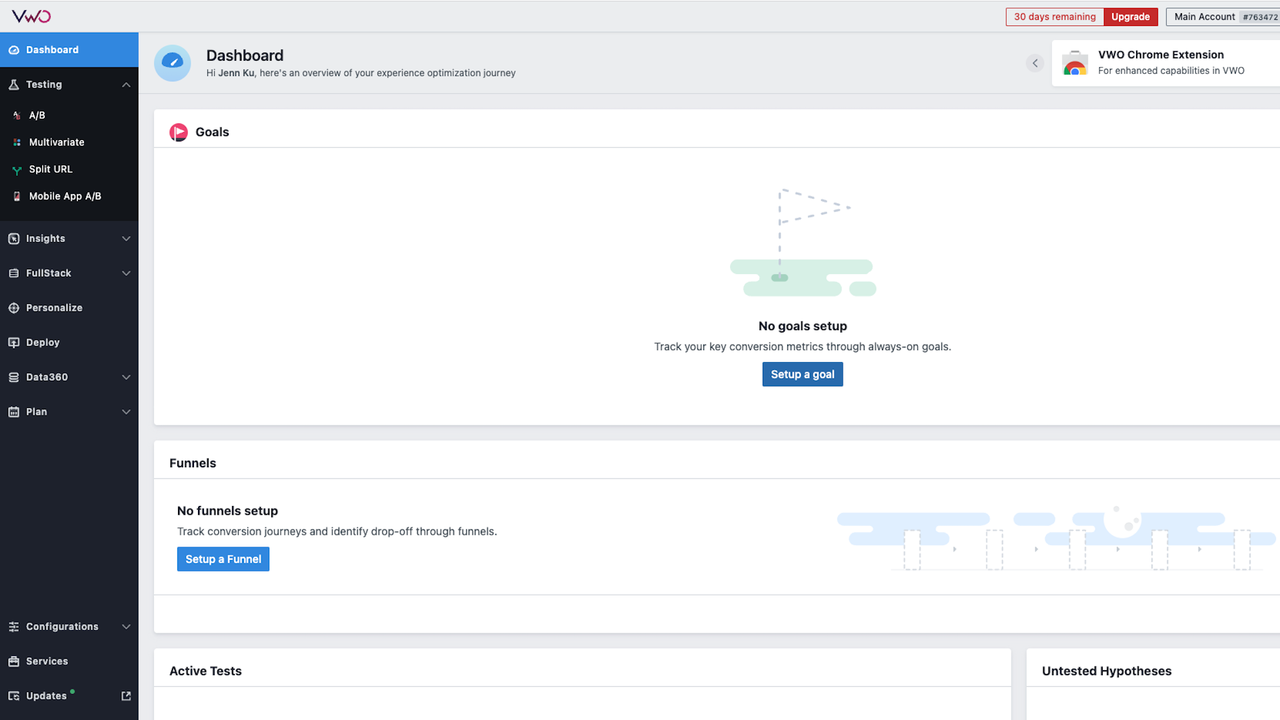The height and width of the screenshot is (720, 1280).
Task: Open Mobile App A/B in sidebar
Action: (64, 197)
